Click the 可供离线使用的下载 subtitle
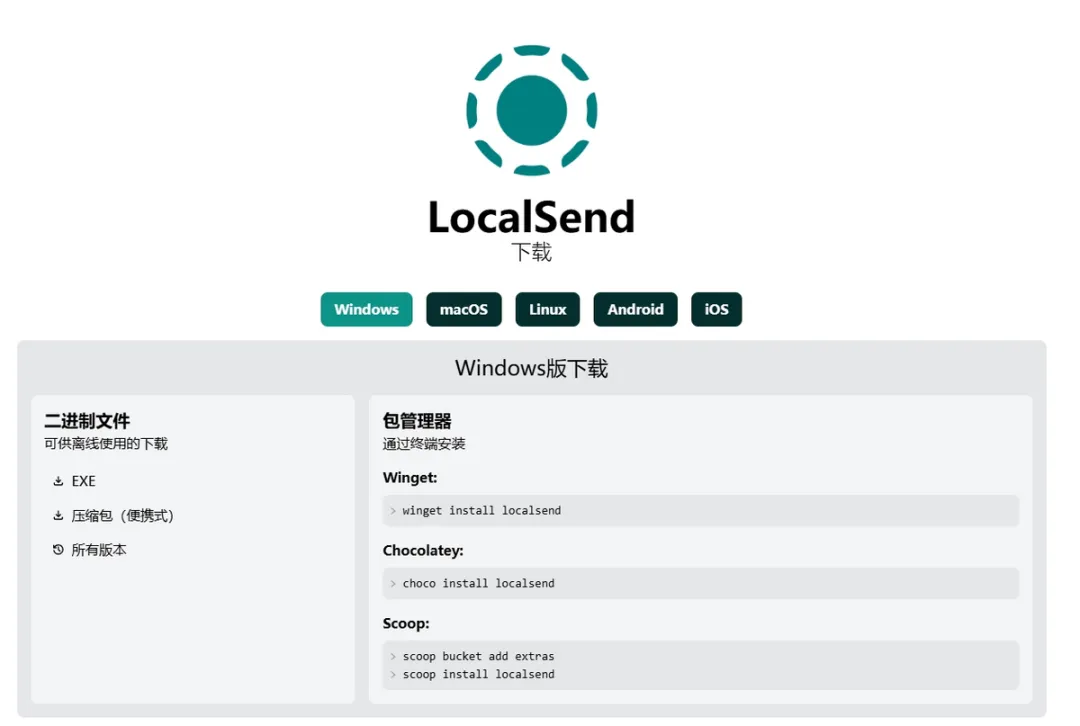 [x=106, y=444]
